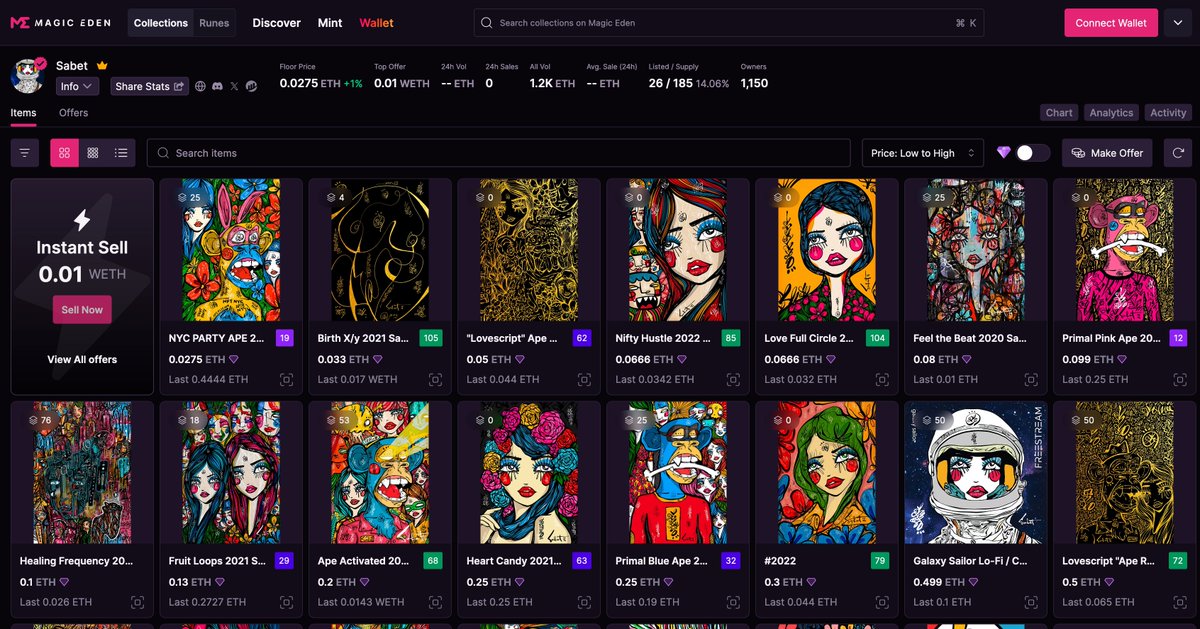Click the 26 / 185 Listed / Supply value
The height and width of the screenshot is (629, 1200).
pyautogui.click(x=669, y=84)
